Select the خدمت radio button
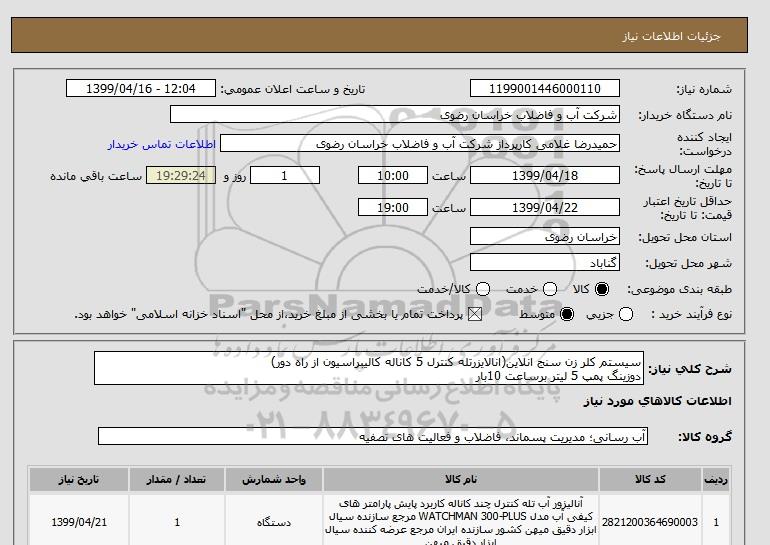 tap(550, 289)
